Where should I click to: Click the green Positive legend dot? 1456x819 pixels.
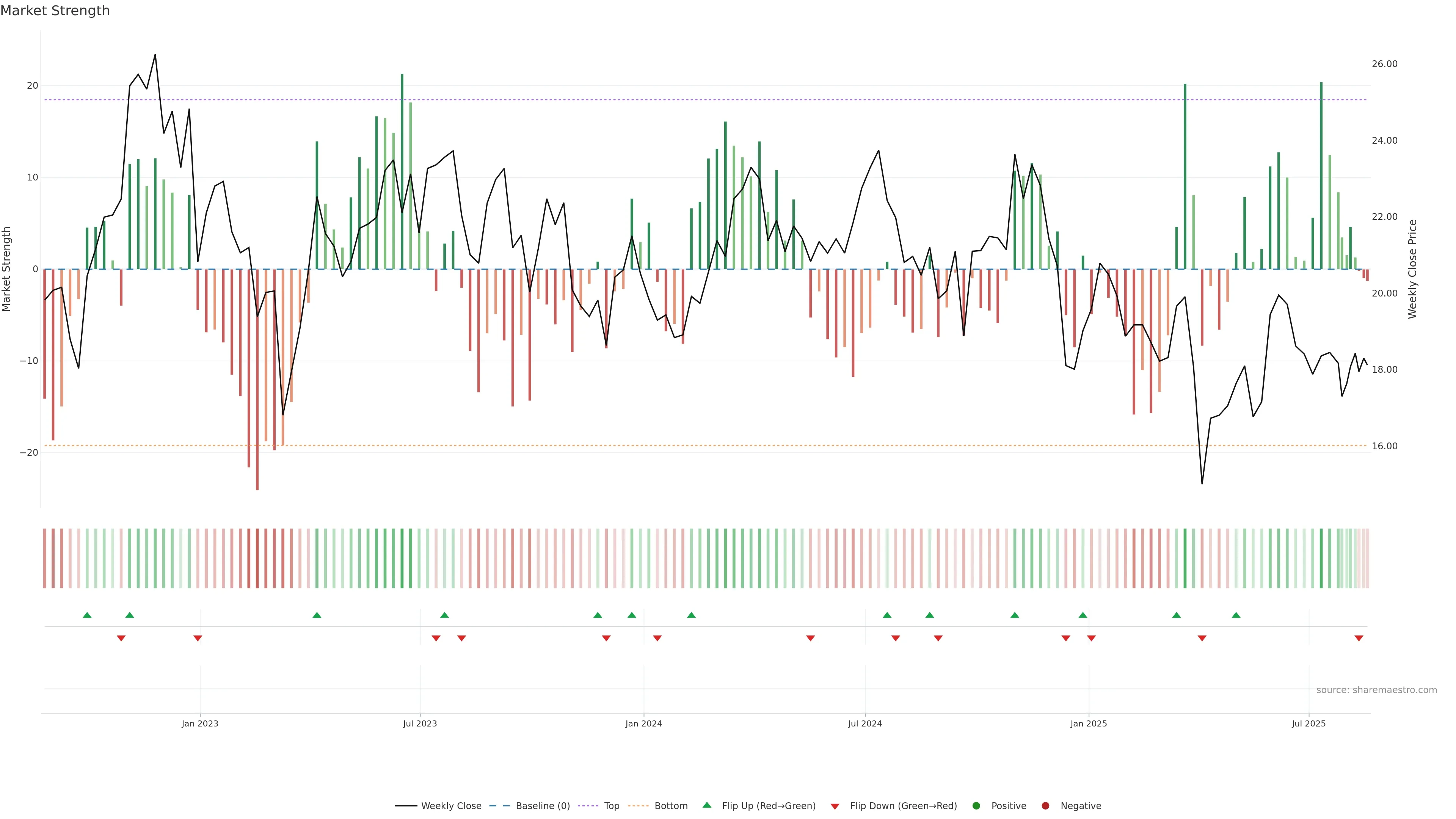pos(976,806)
